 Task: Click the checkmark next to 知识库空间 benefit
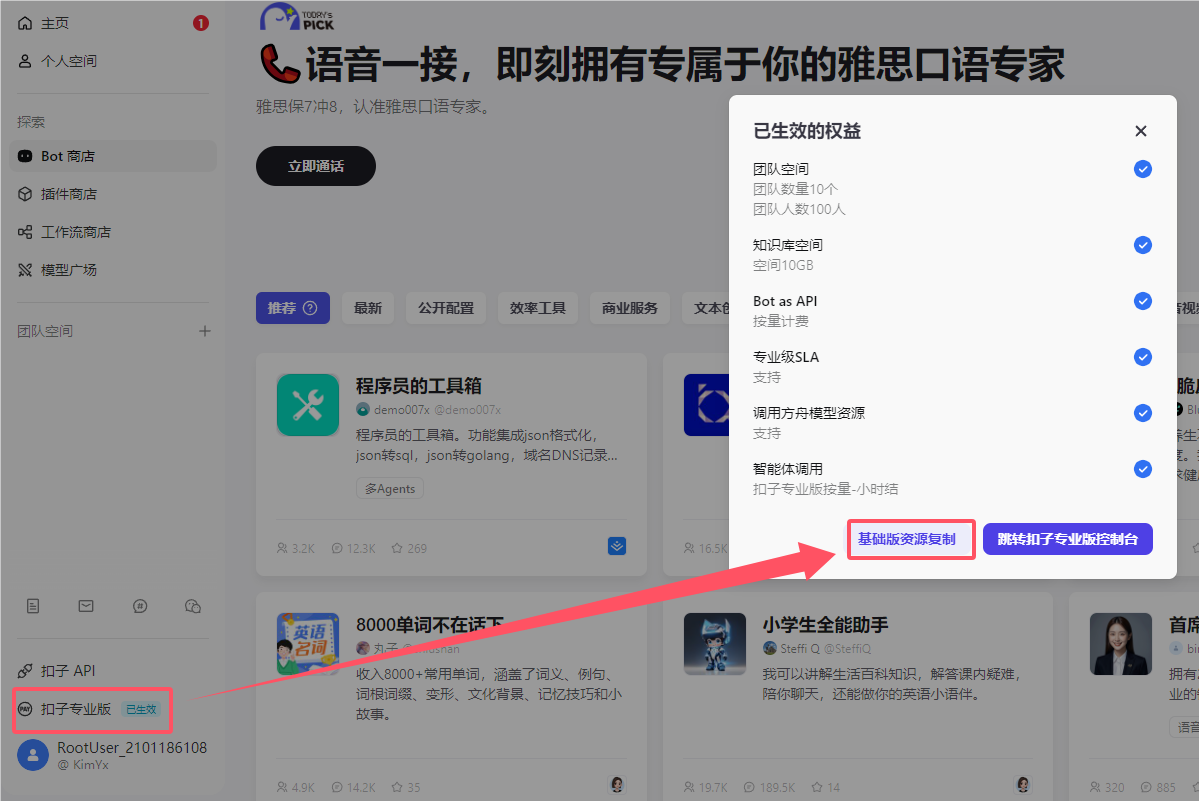(1142, 245)
